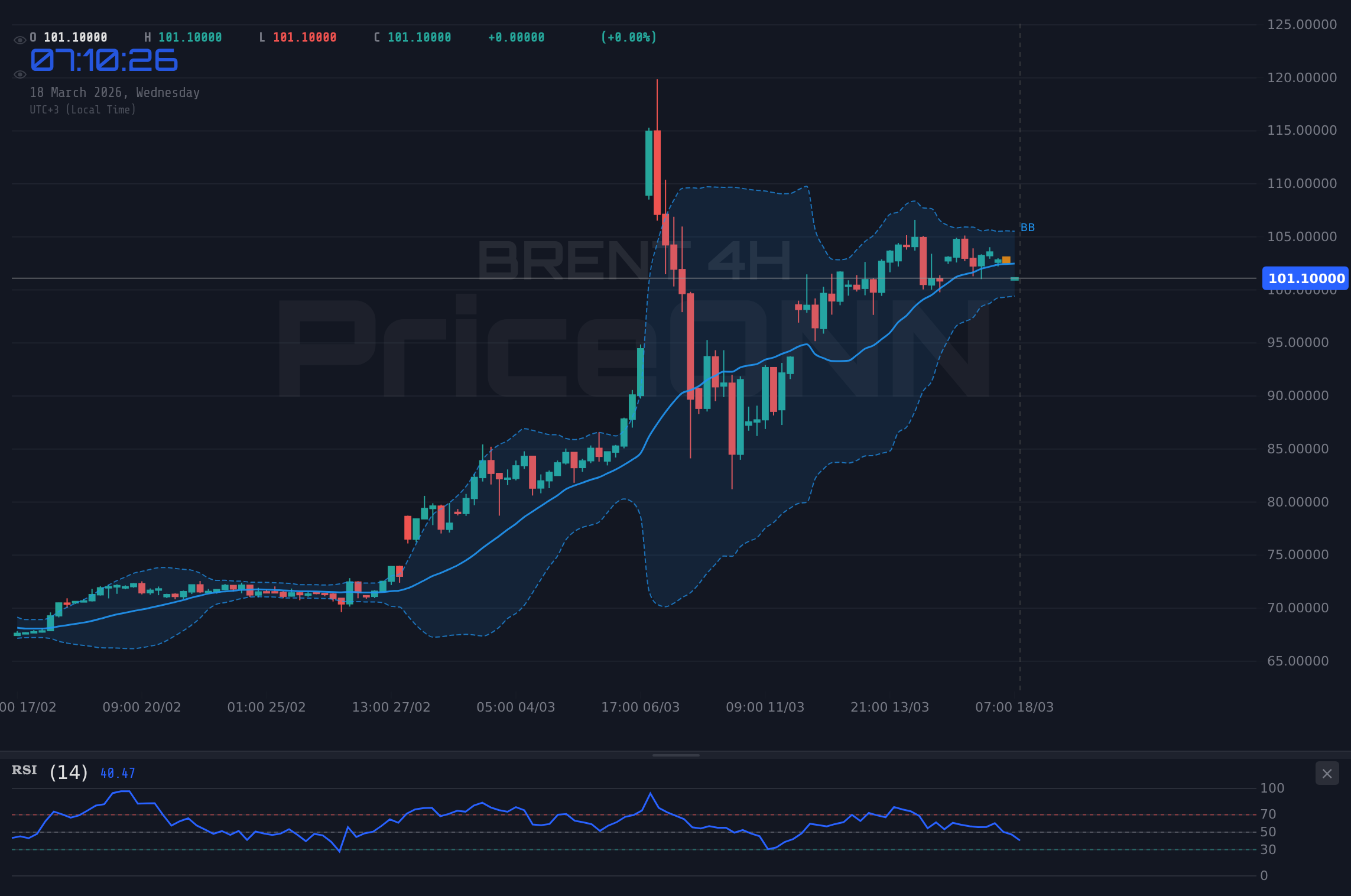
Task: Toggle visibility of the OHLC legend row
Action: 20,37
